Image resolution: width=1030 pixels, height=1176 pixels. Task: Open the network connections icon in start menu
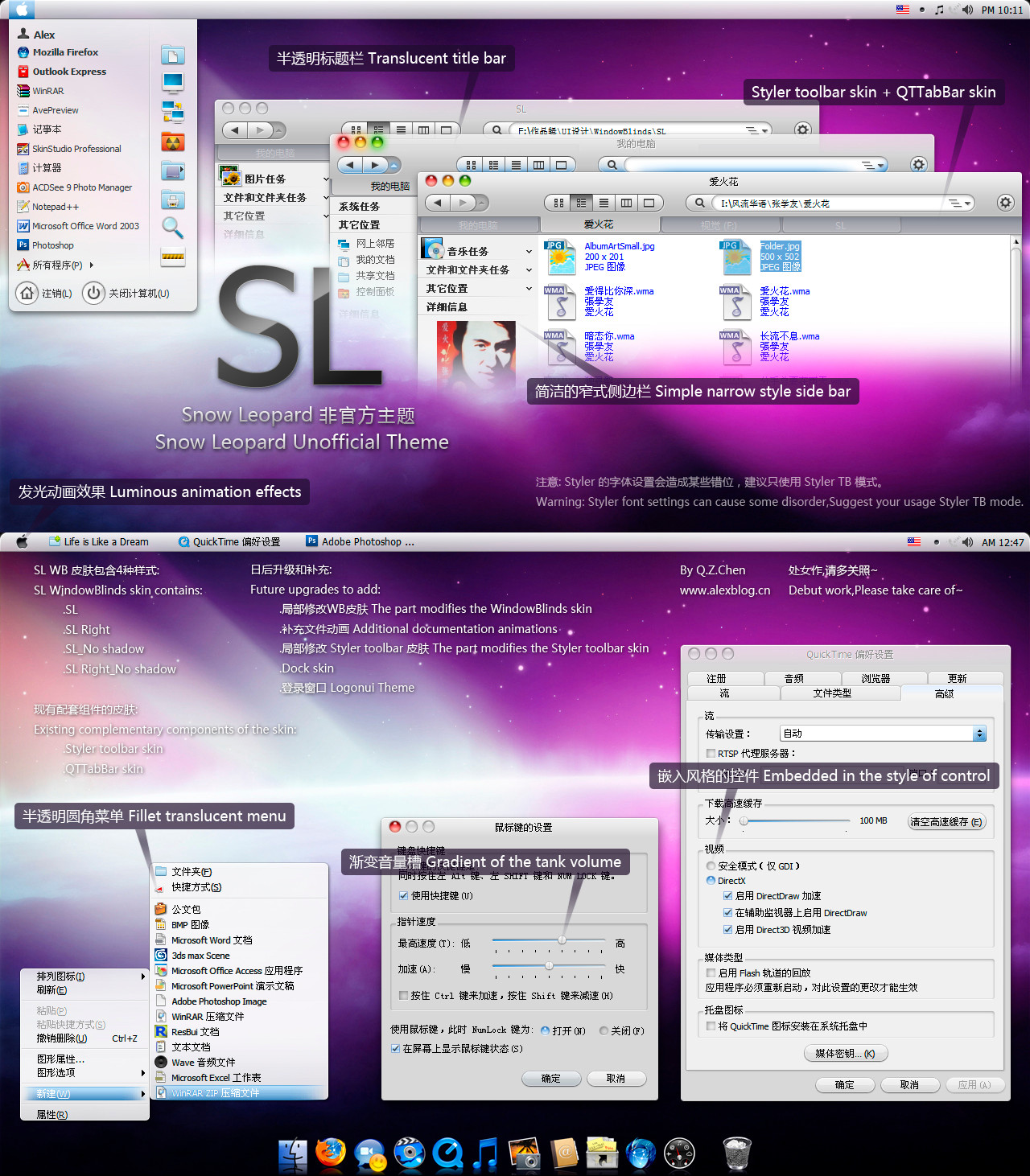coord(173,111)
